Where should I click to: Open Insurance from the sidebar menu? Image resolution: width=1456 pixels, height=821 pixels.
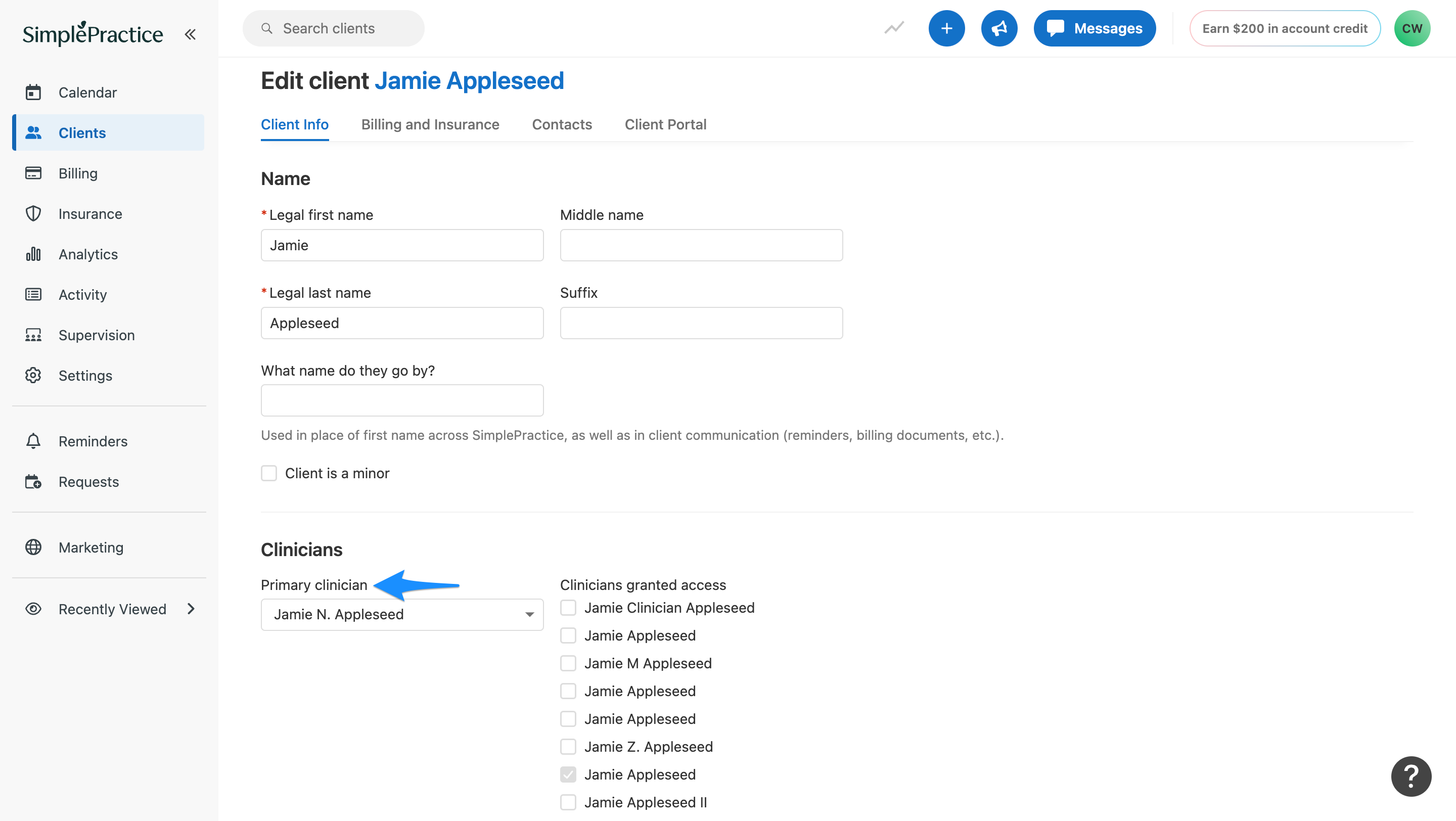[108, 213]
